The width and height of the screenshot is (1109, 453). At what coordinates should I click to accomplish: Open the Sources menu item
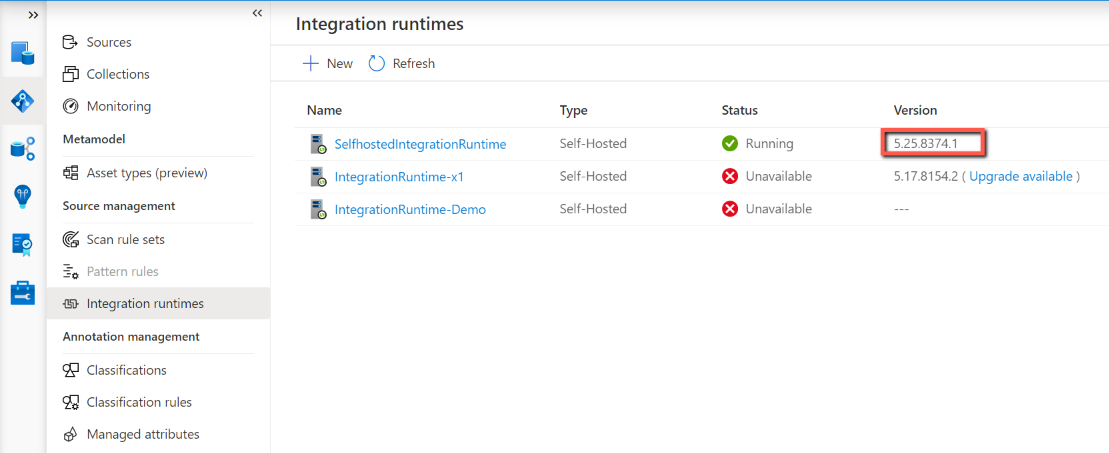pos(109,42)
